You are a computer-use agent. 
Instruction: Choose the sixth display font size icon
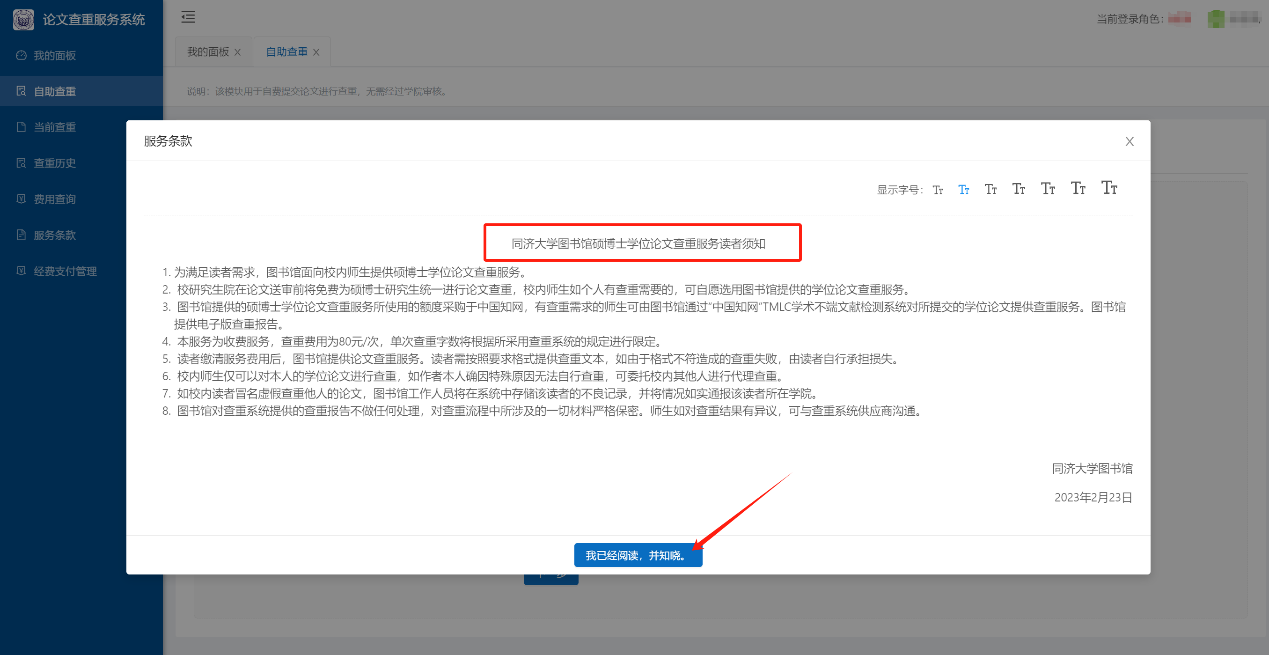1078,188
